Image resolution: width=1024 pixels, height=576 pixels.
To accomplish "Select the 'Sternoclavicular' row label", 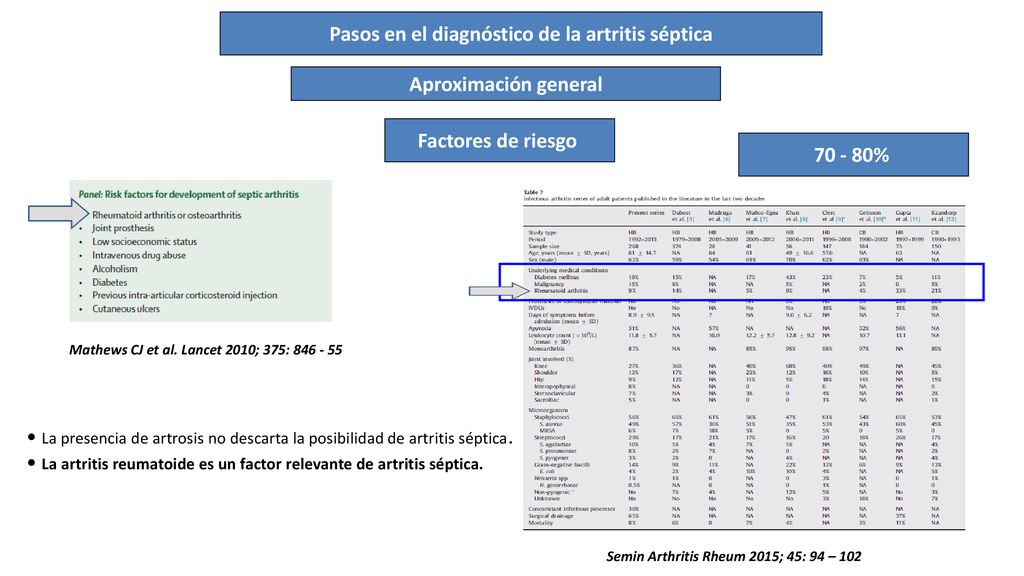I will 554,394.
